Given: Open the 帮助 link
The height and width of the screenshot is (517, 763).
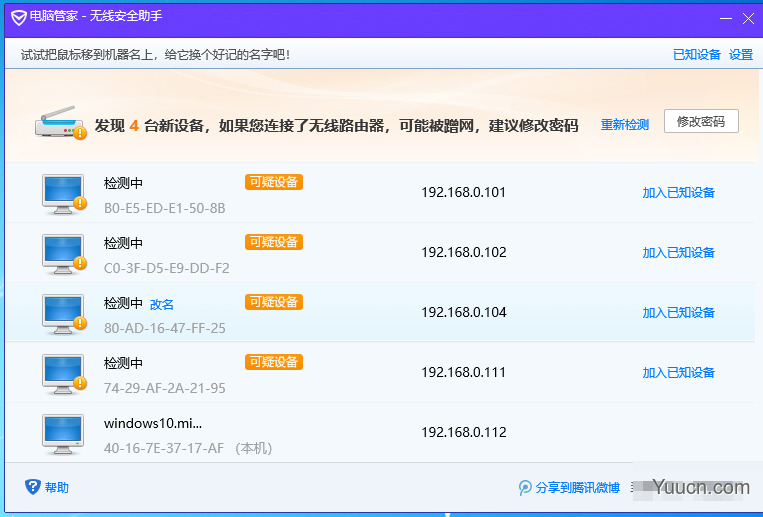Looking at the screenshot, I should 56,487.
